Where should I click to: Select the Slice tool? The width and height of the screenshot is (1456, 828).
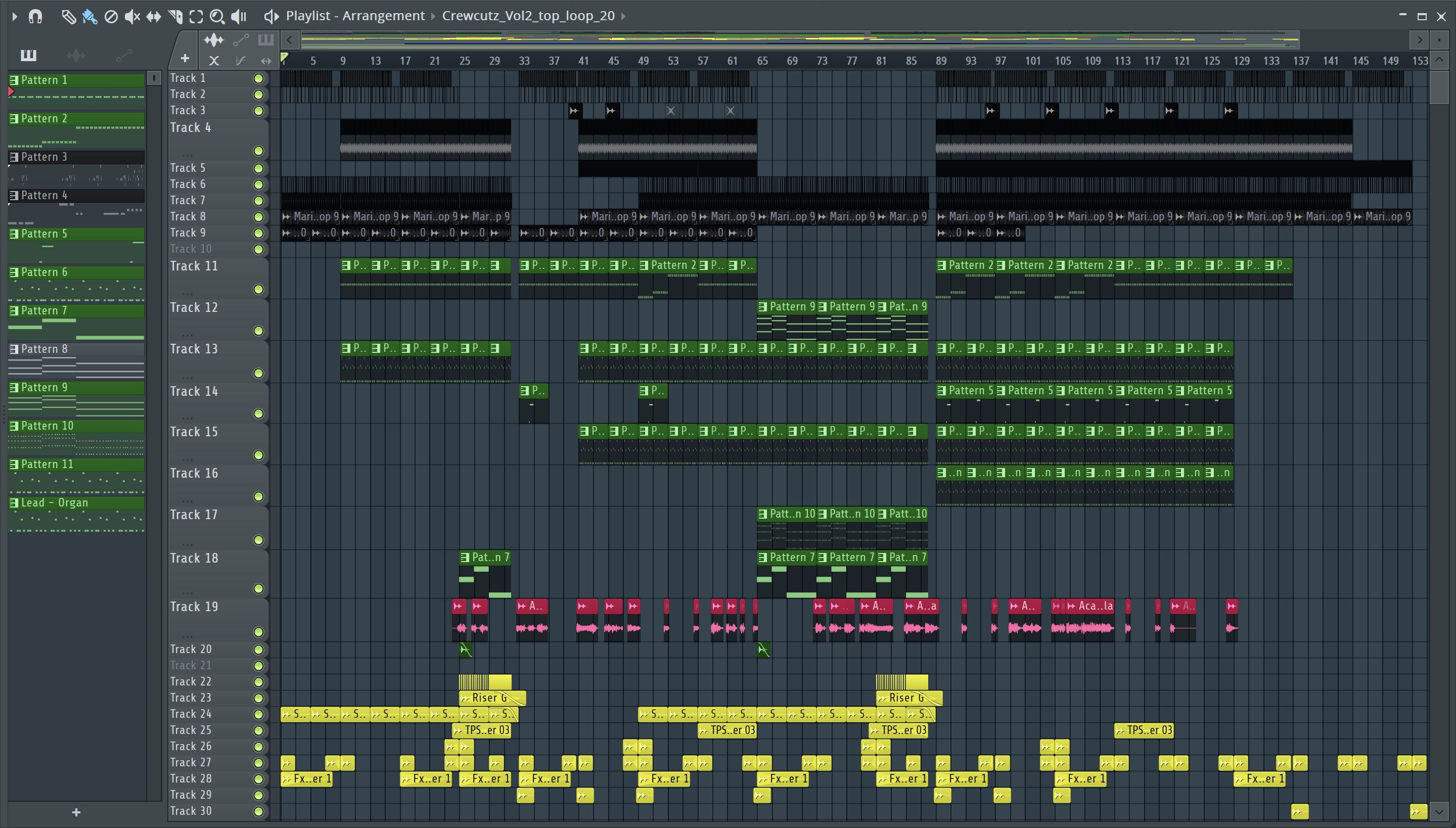click(175, 17)
